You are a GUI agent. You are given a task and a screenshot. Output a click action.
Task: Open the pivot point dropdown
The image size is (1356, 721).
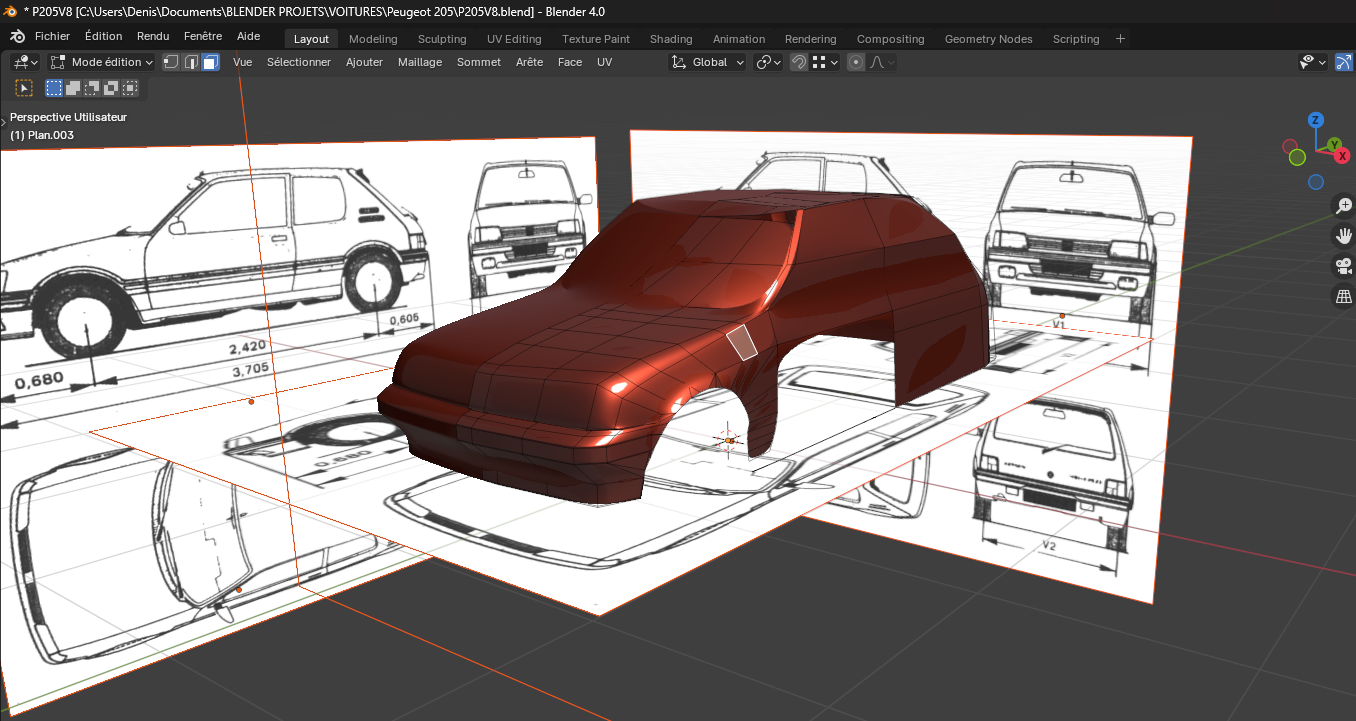tap(768, 62)
